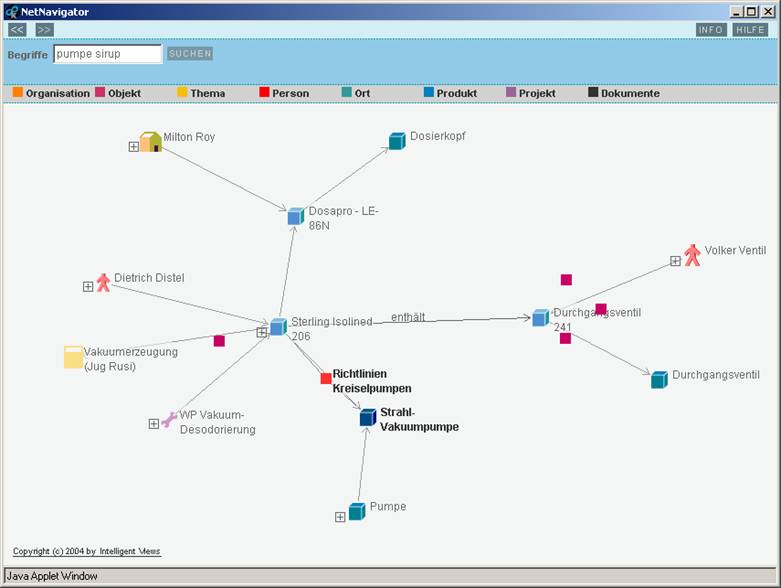Click the 'Java Applet Window' status text

[x=52, y=576]
